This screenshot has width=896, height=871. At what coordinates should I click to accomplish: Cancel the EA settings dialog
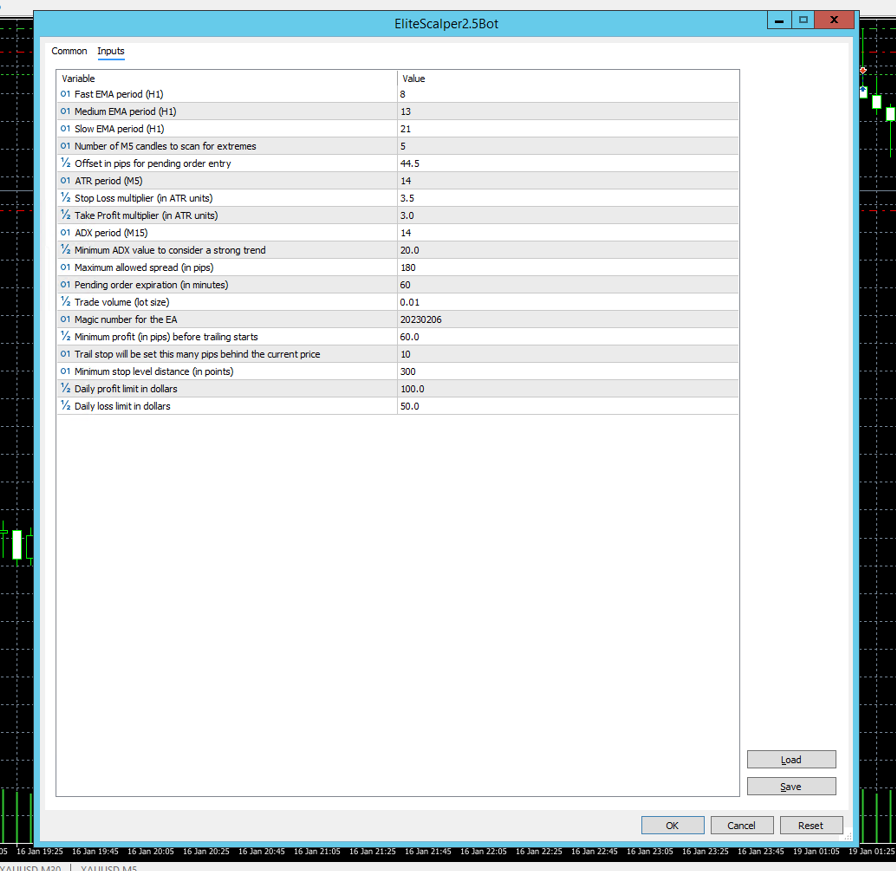pos(742,825)
